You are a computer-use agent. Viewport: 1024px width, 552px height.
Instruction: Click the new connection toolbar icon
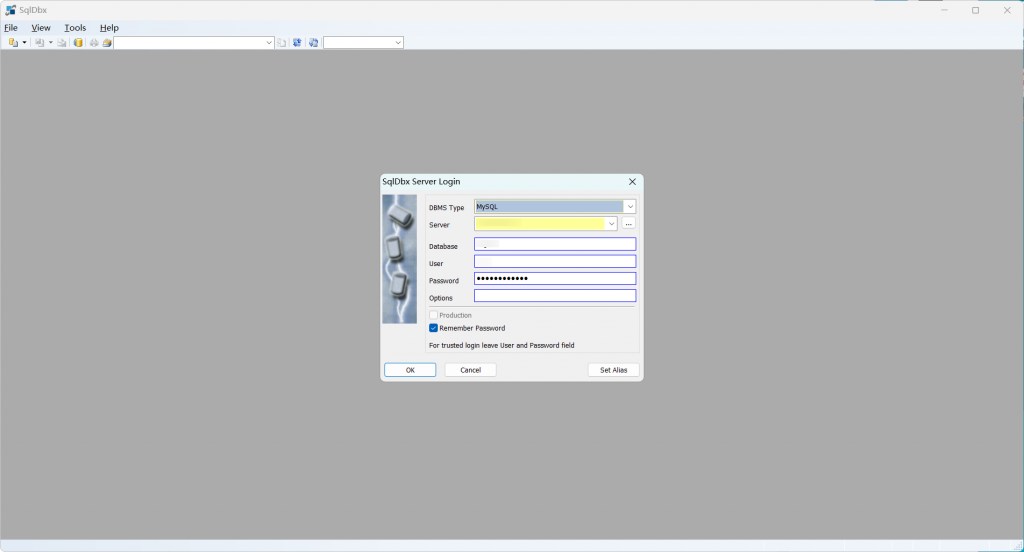(x=13, y=42)
